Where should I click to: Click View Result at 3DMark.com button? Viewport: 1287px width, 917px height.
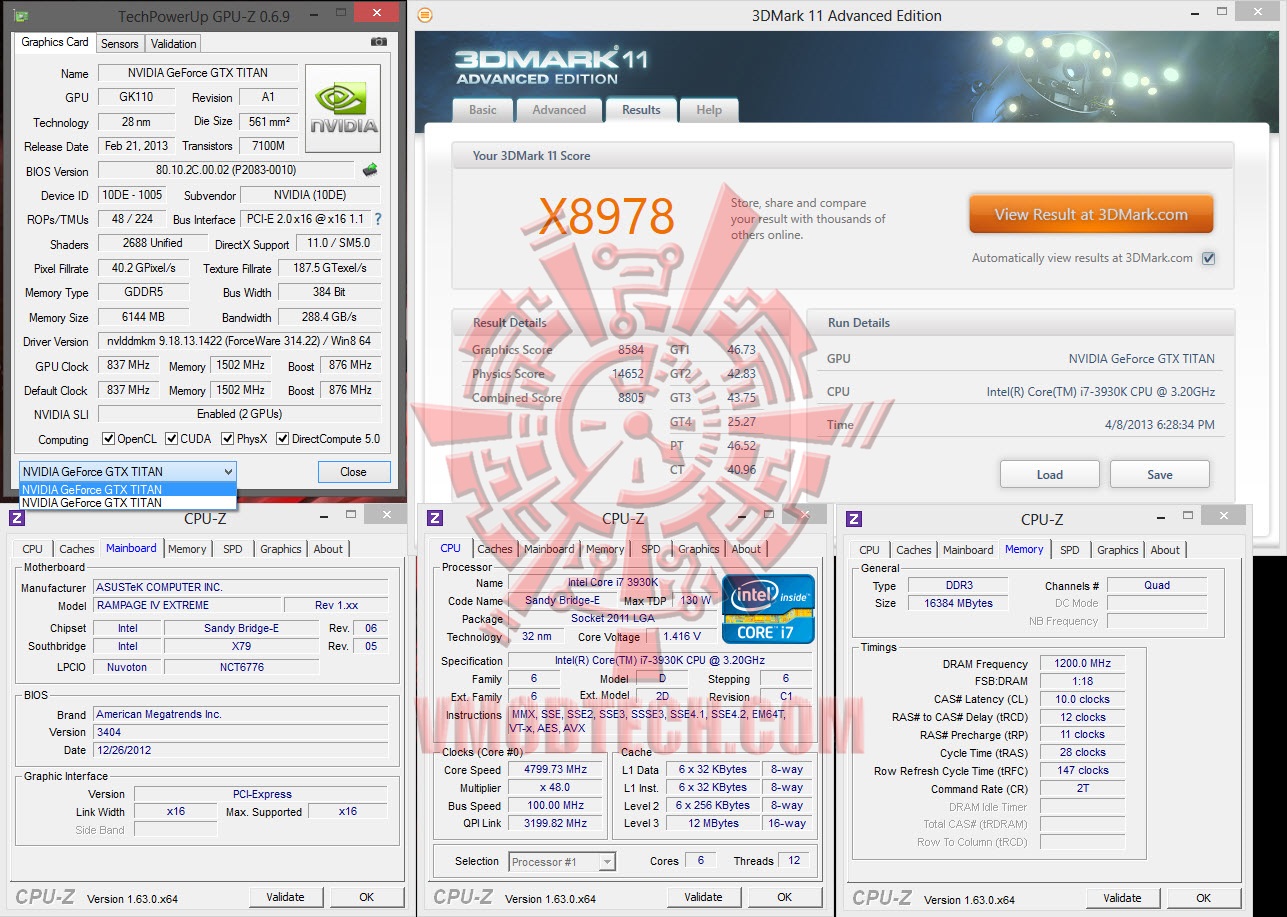click(x=1091, y=214)
